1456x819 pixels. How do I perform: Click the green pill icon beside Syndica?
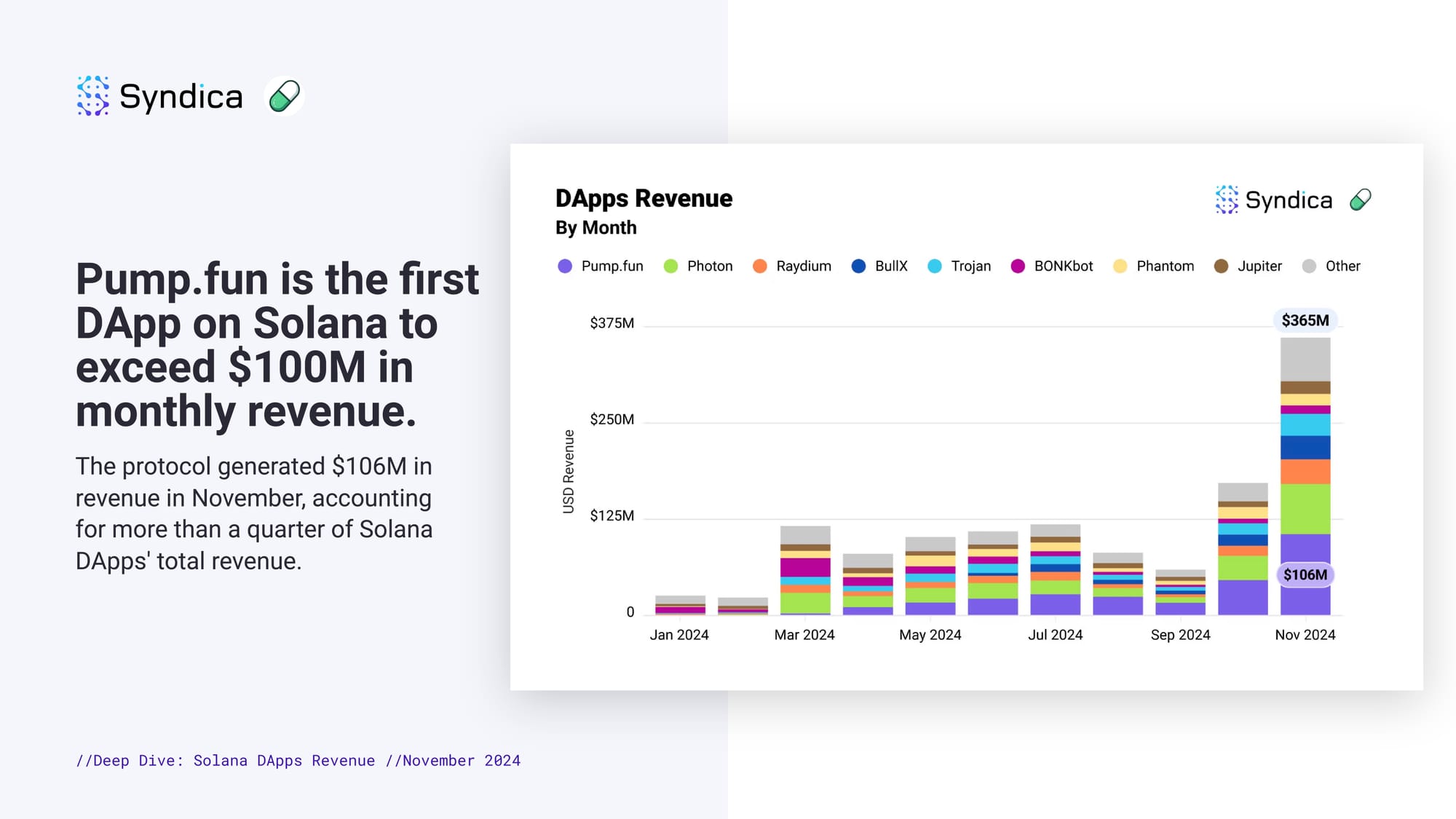284,96
